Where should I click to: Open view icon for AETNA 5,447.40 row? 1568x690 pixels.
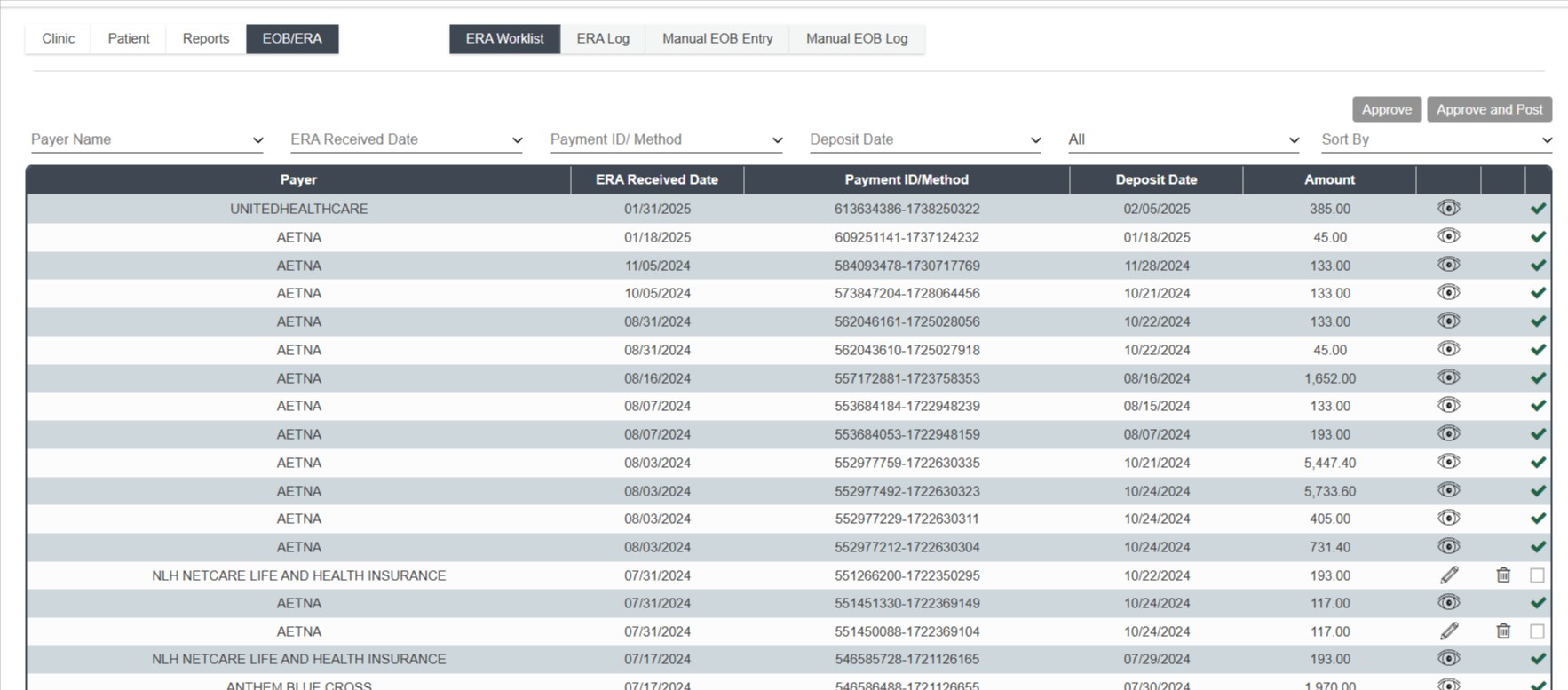1448,462
